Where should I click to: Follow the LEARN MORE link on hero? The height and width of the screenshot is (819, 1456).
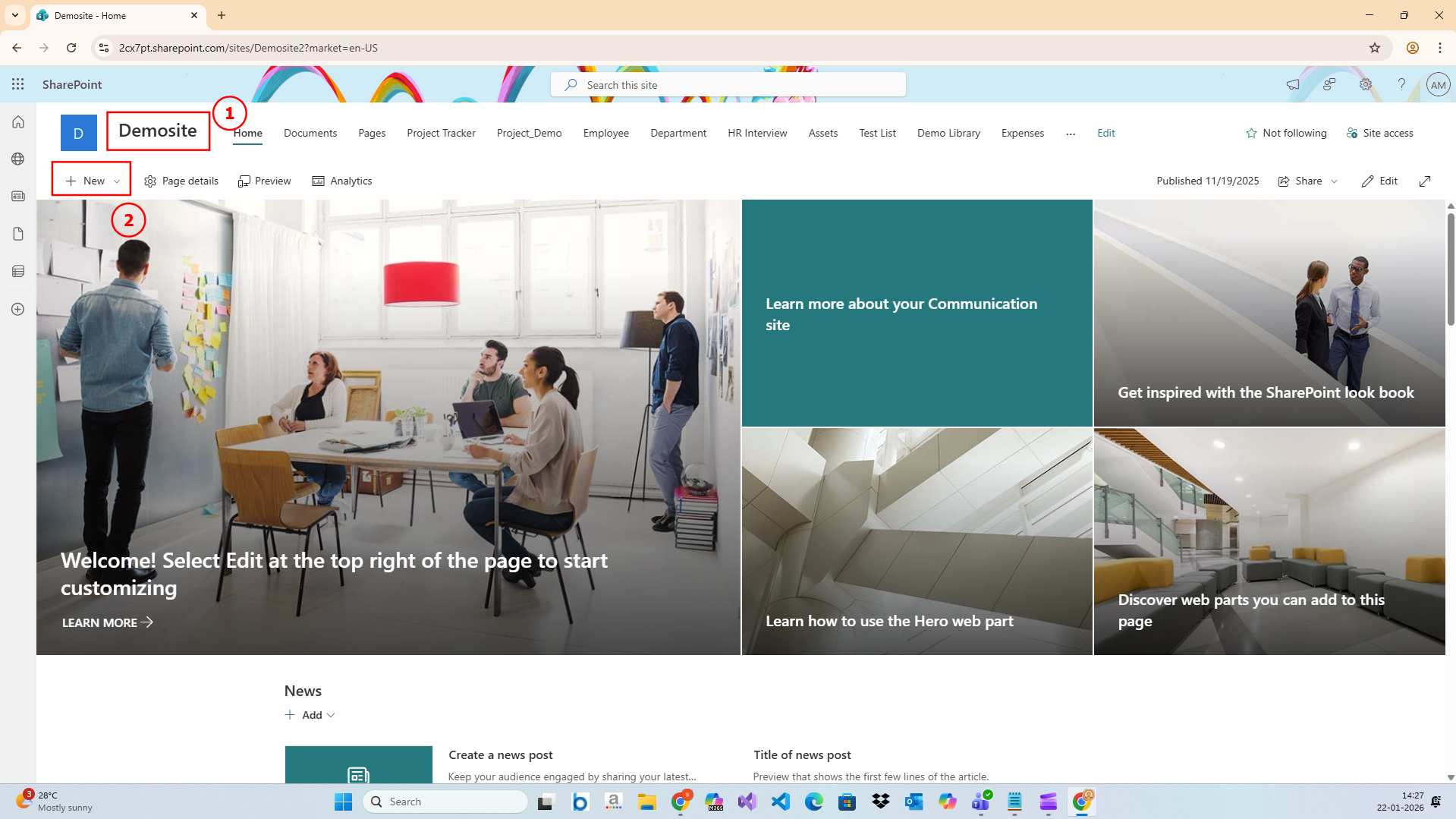tap(108, 622)
